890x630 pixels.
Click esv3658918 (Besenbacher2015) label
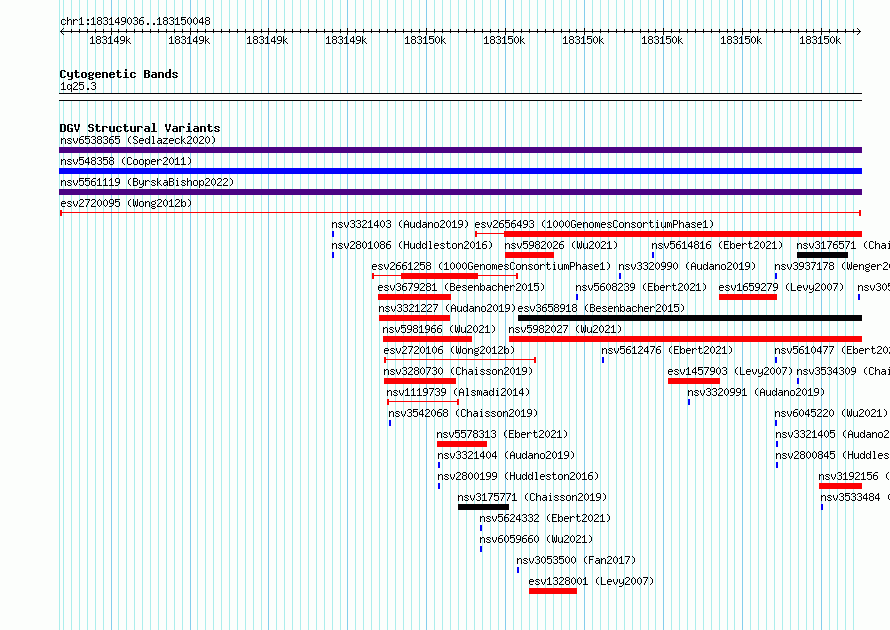point(601,308)
